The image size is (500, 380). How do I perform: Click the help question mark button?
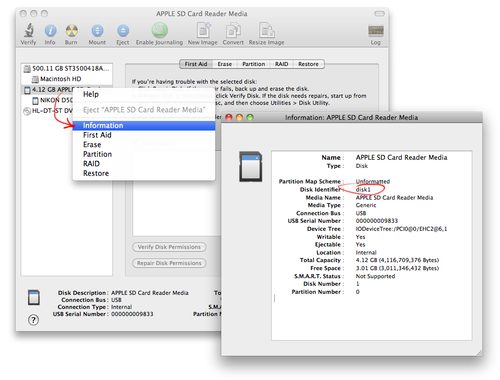(33, 320)
